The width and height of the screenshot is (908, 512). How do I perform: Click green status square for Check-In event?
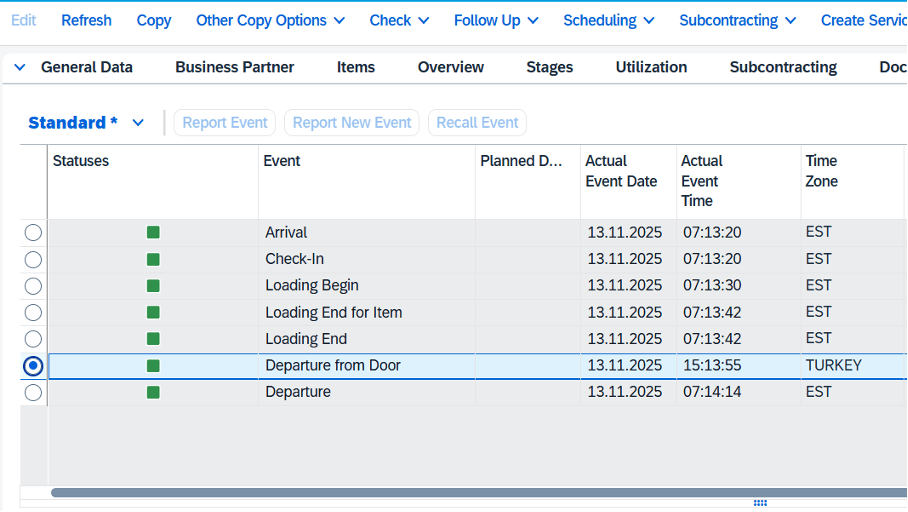[x=153, y=259]
